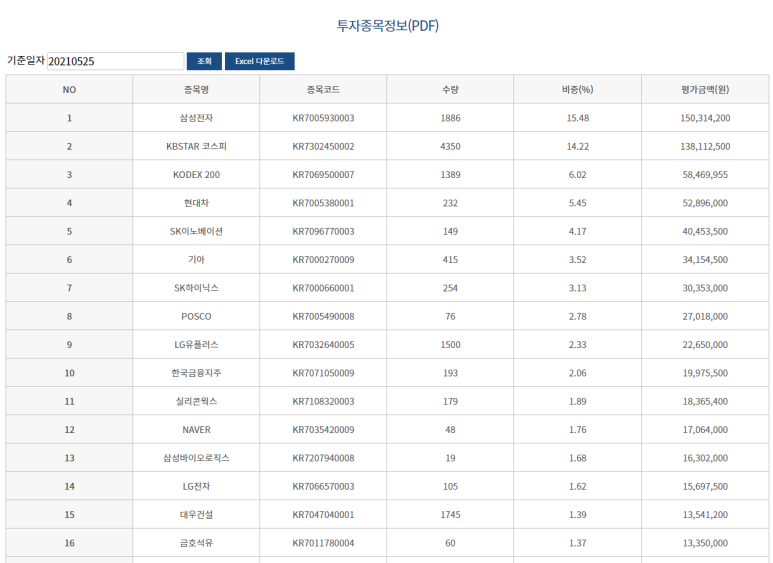Select the 기아 name cell
Image resolution: width=773 pixels, height=563 pixels.
(x=196, y=260)
